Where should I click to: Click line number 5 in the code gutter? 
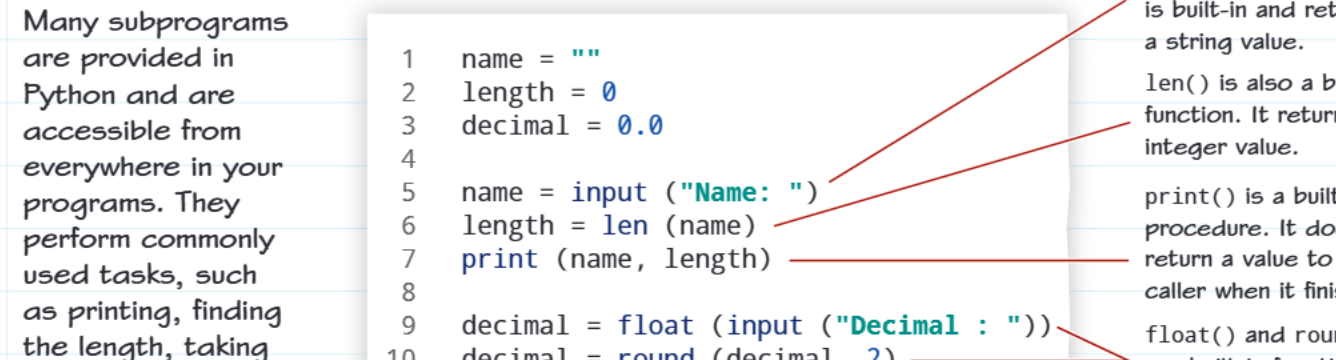coord(407,193)
